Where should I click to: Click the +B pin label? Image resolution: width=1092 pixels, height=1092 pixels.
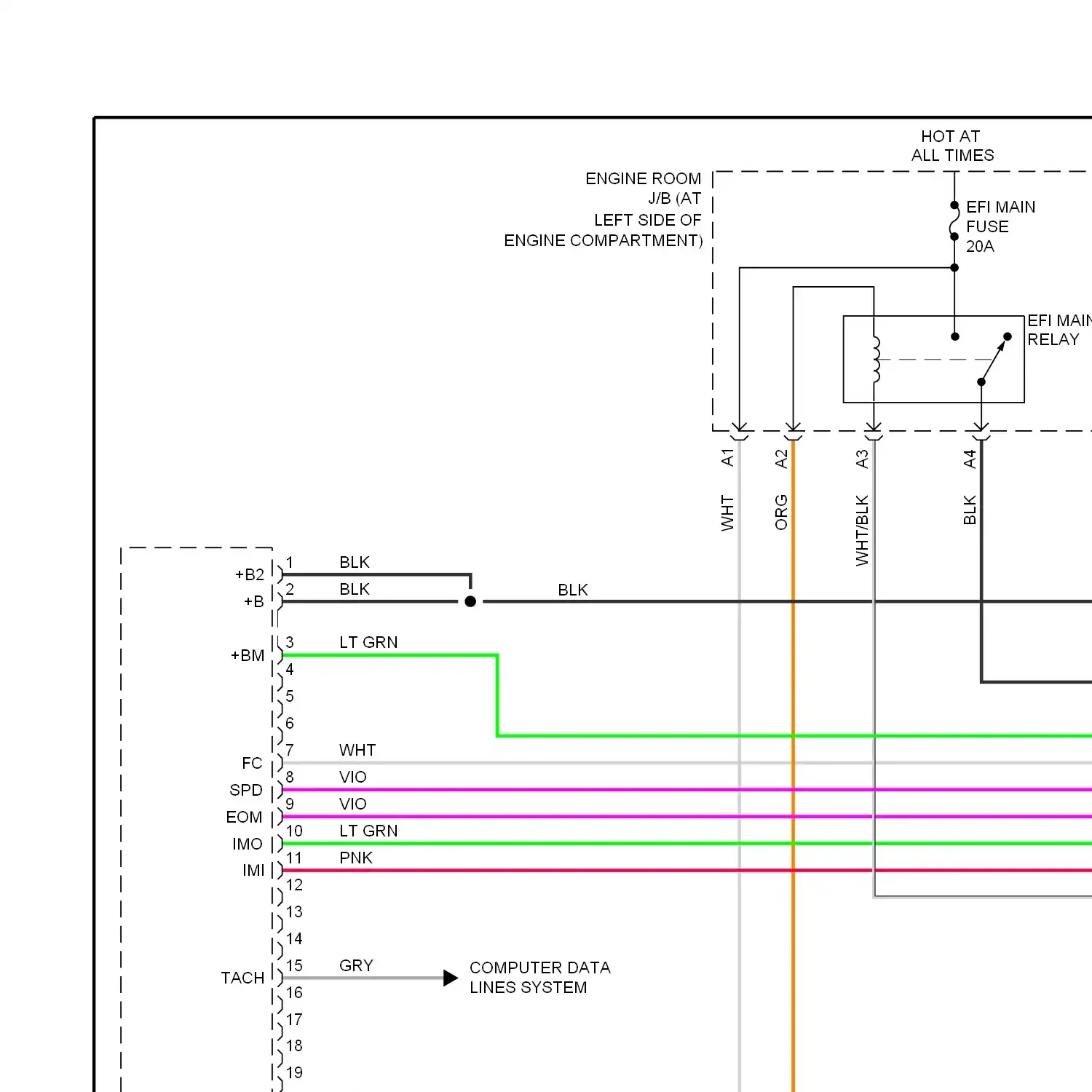[x=254, y=601]
